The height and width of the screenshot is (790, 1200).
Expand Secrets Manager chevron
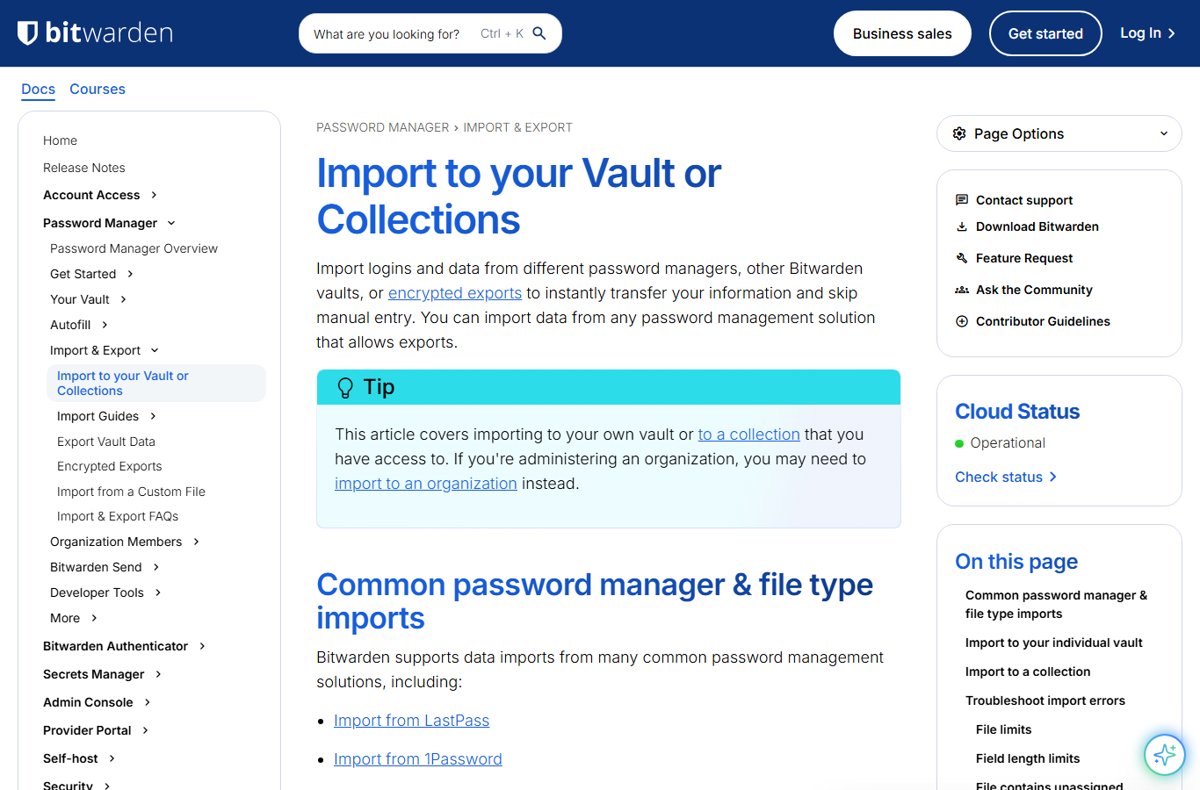(158, 674)
